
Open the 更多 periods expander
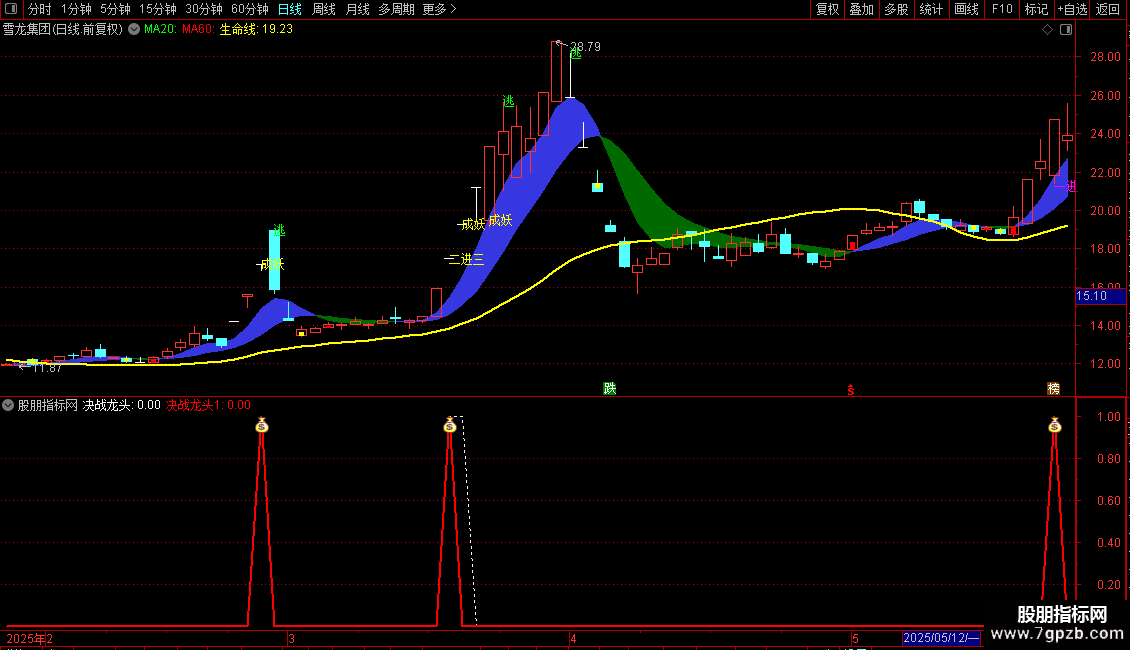click(439, 9)
